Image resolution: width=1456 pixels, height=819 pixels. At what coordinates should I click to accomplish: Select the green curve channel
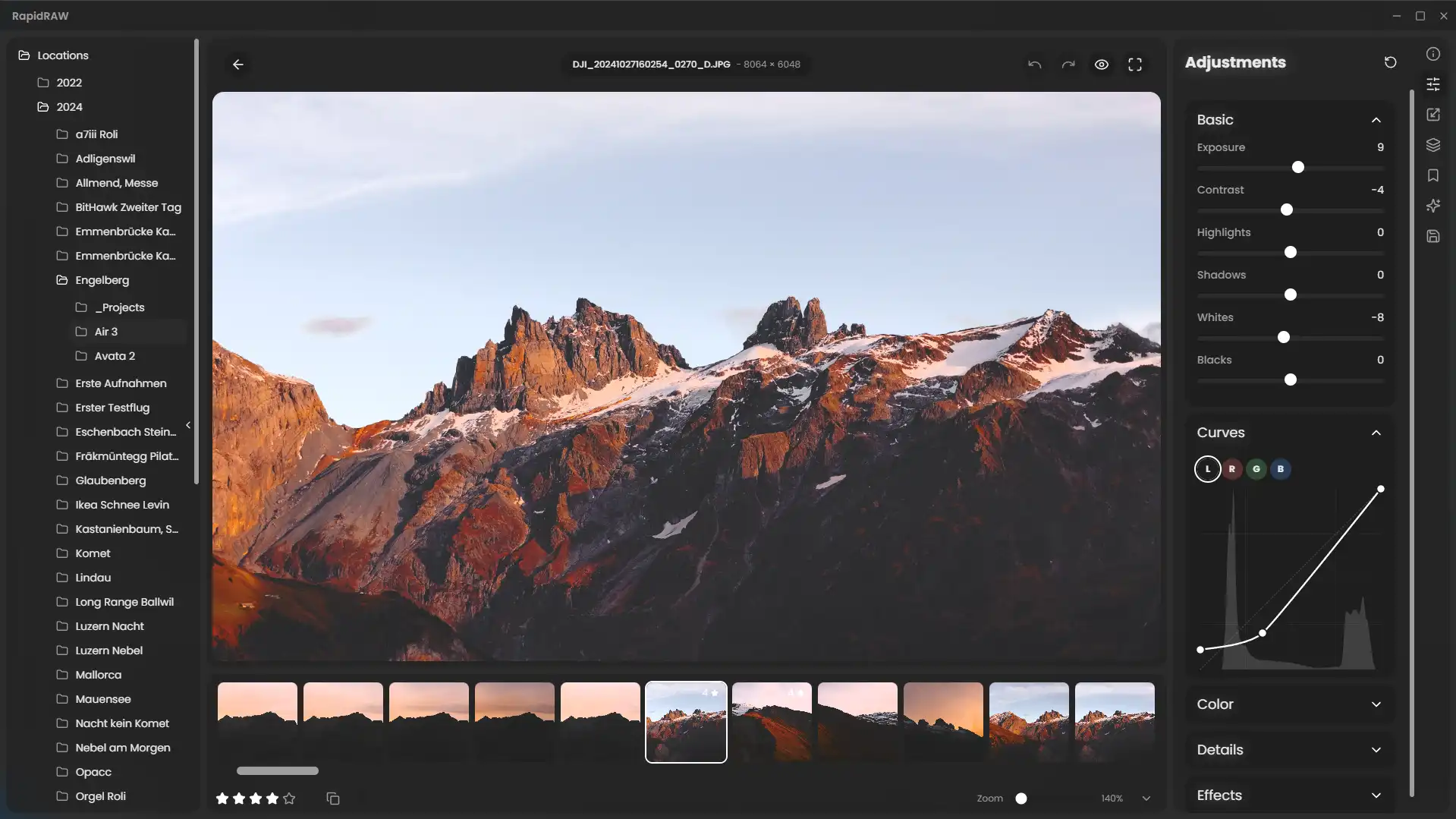click(x=1256, y=469)
